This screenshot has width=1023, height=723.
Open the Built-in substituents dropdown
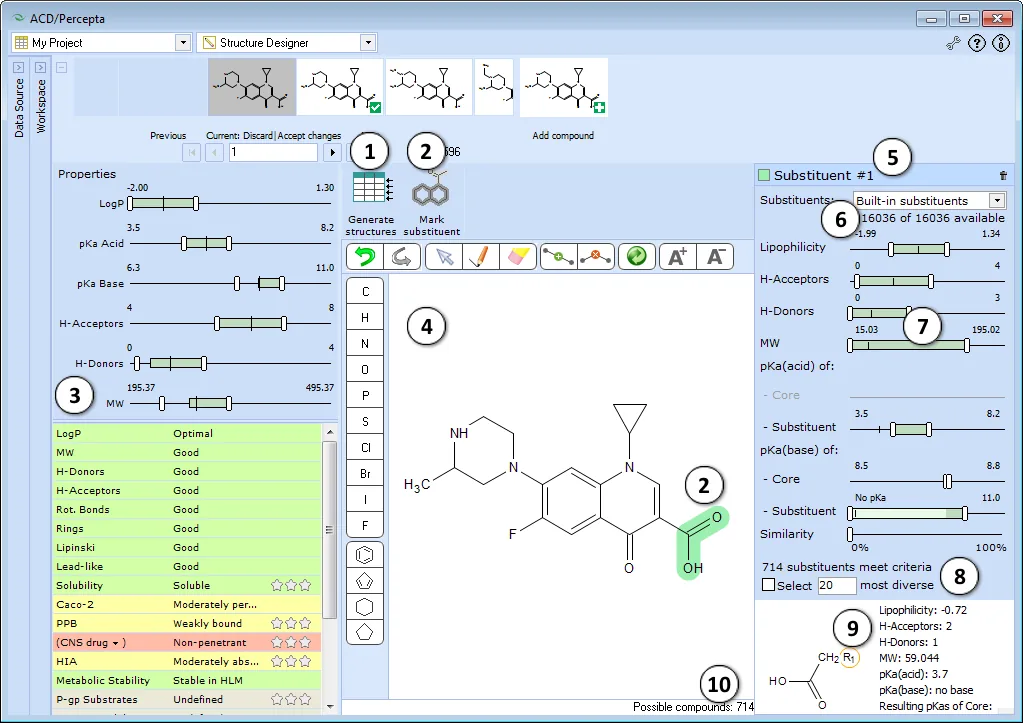click(x=997, y=200)
